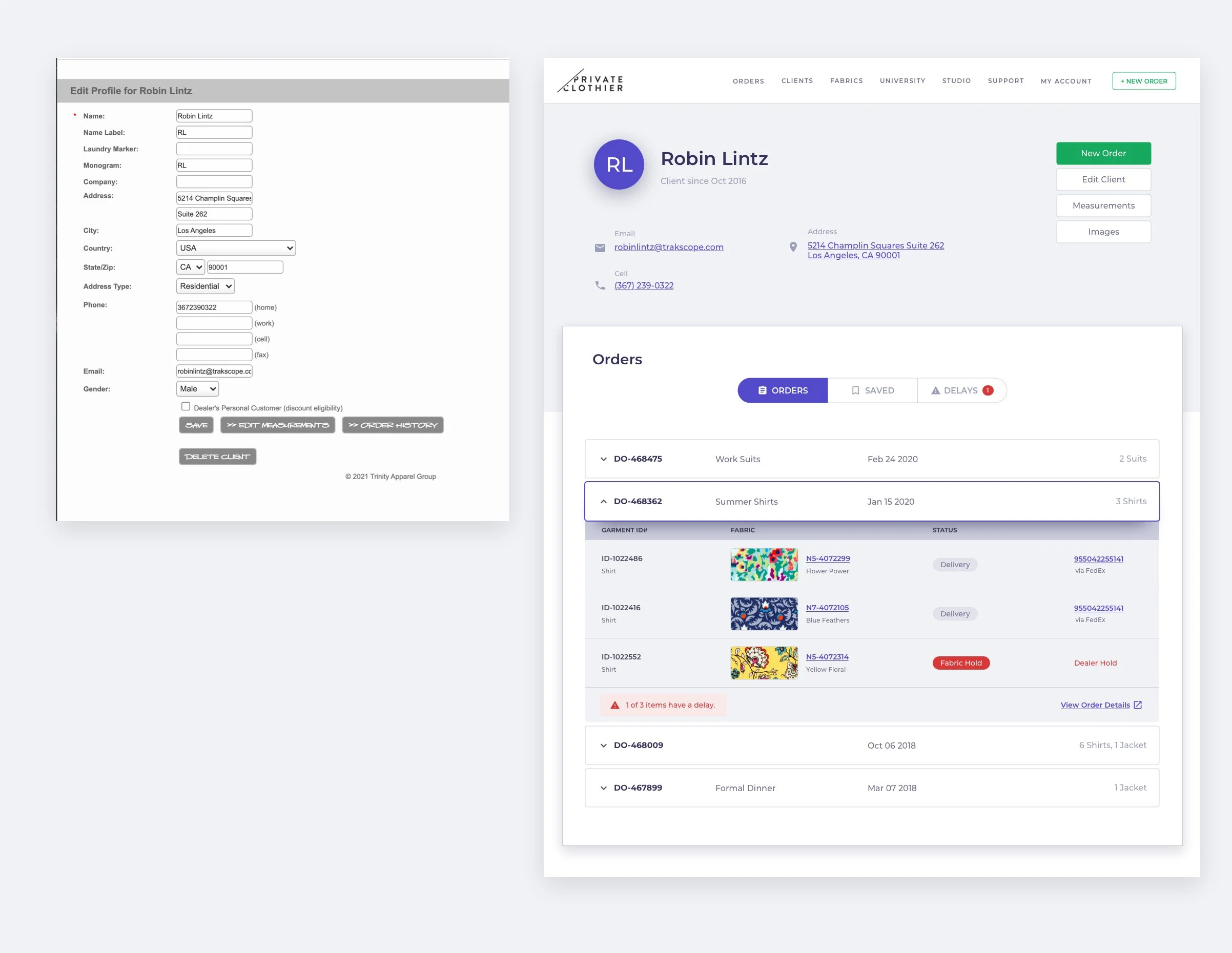Open the Gender dropdown
The width and height of the screenshot is (1232, 953).
coord(197,389)
